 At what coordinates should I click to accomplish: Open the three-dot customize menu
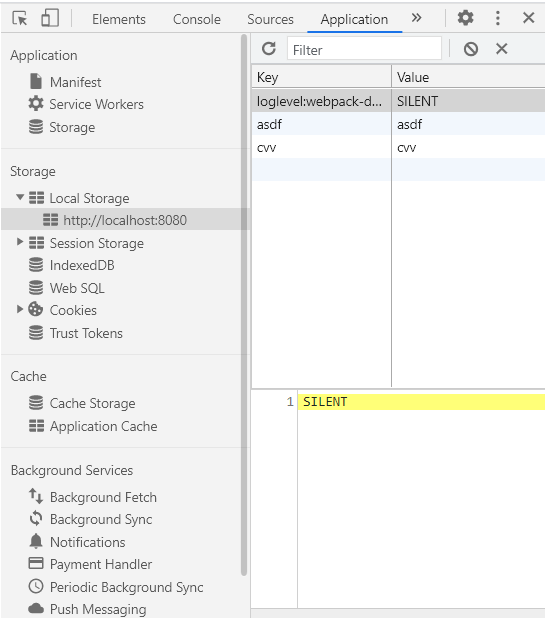tap(498, 18)
